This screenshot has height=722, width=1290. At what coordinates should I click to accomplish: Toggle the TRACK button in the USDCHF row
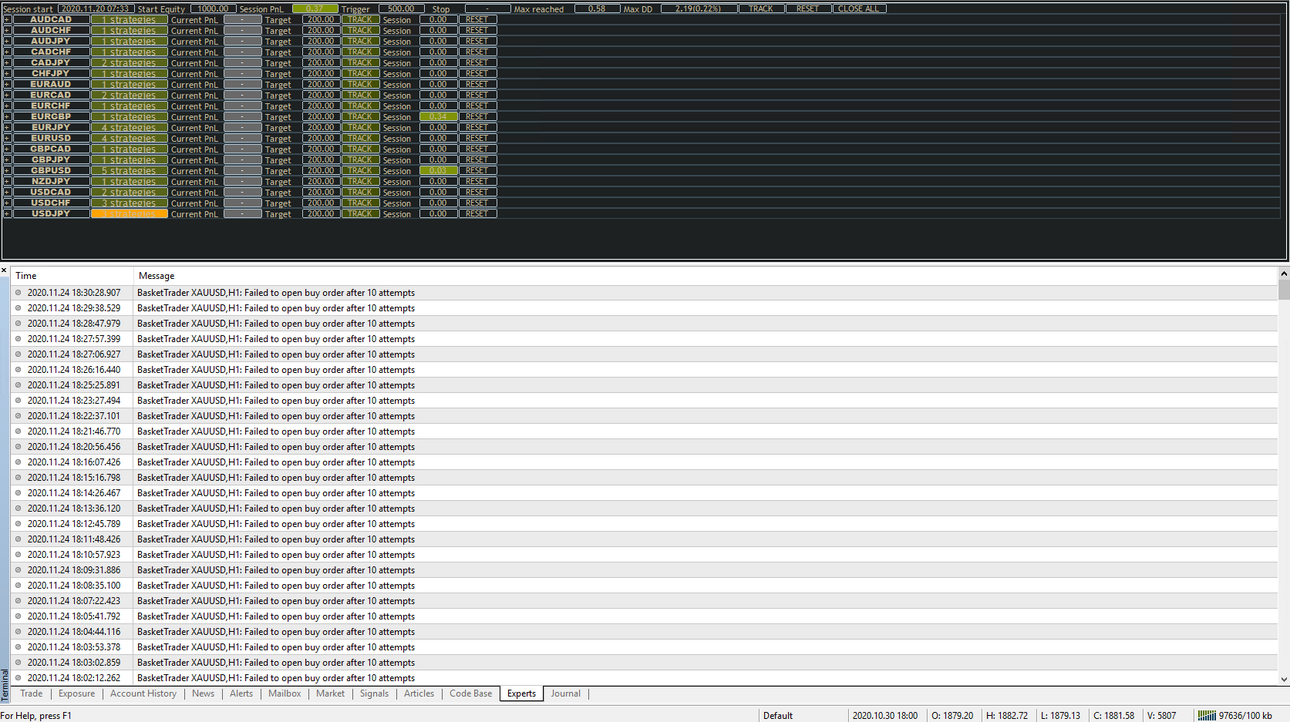pyautogui.click(x=360, y=203)
